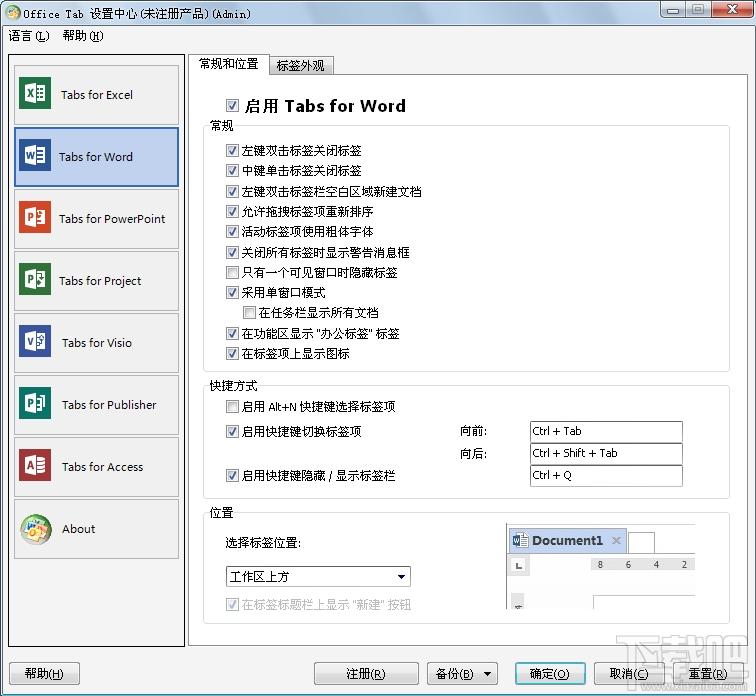Confirm with the 确定(O) button
This screenshot has height=696, width=756.
point(550,673)
